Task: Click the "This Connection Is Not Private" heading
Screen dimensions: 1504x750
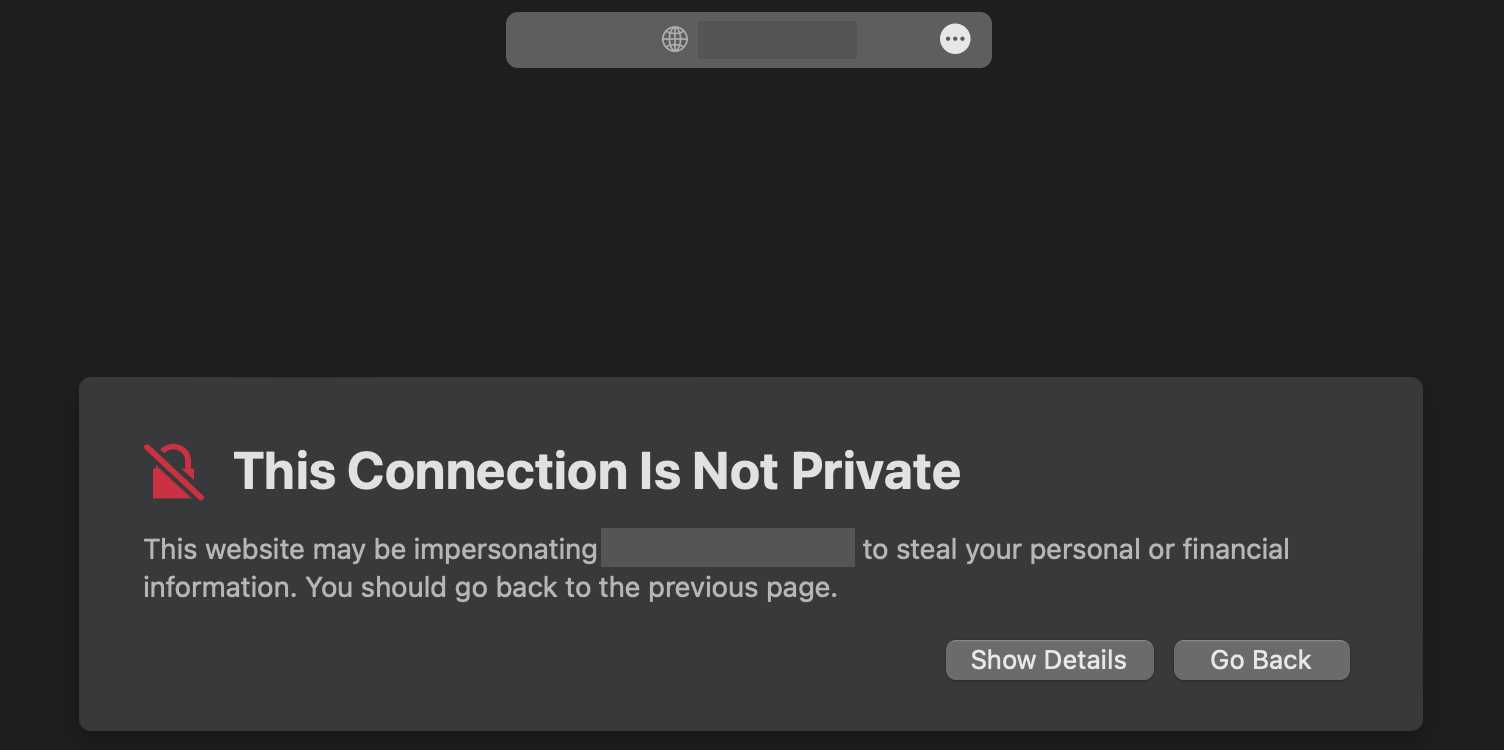Action: pyautogui.click(x=596, y=471)
